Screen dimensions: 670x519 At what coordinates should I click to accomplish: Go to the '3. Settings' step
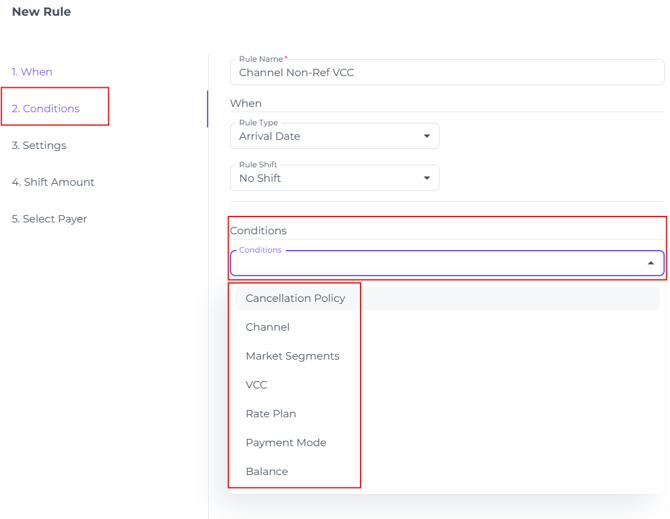pyautogui.click(x=39, y=145)
